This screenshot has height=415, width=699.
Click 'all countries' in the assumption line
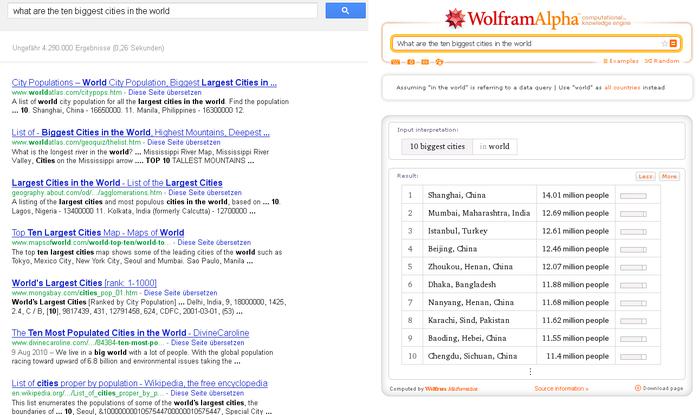tap(622, 87)
